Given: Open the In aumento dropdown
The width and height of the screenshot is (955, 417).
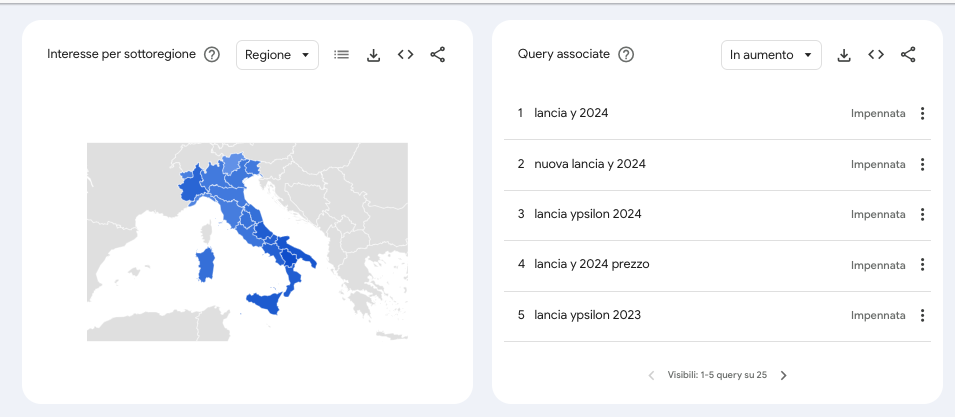Looking at the screenshot, I should point(771,55).
